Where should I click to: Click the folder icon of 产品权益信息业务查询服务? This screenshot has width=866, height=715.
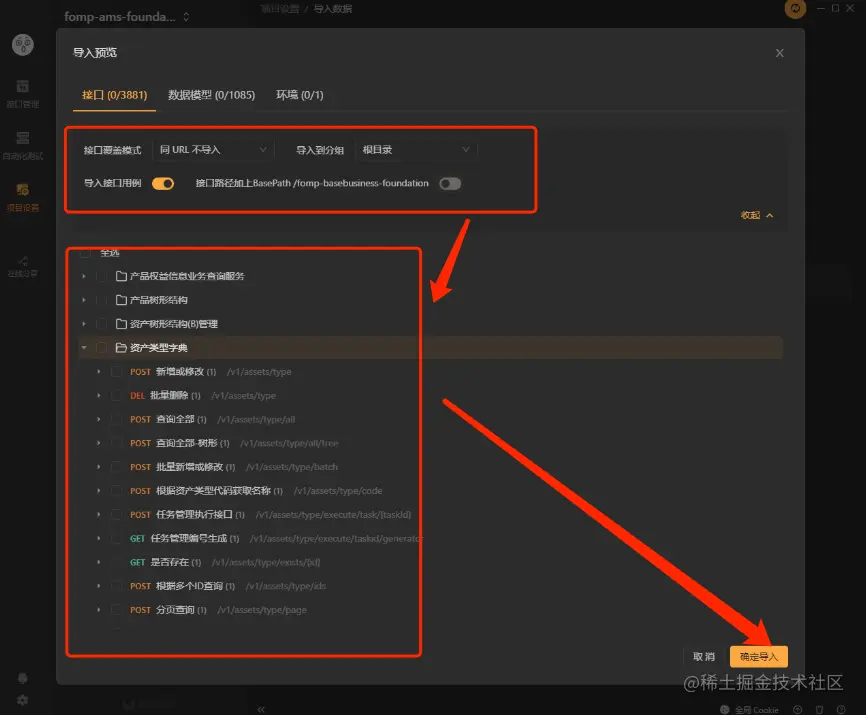pyautogui.click(x=122, y=276)
